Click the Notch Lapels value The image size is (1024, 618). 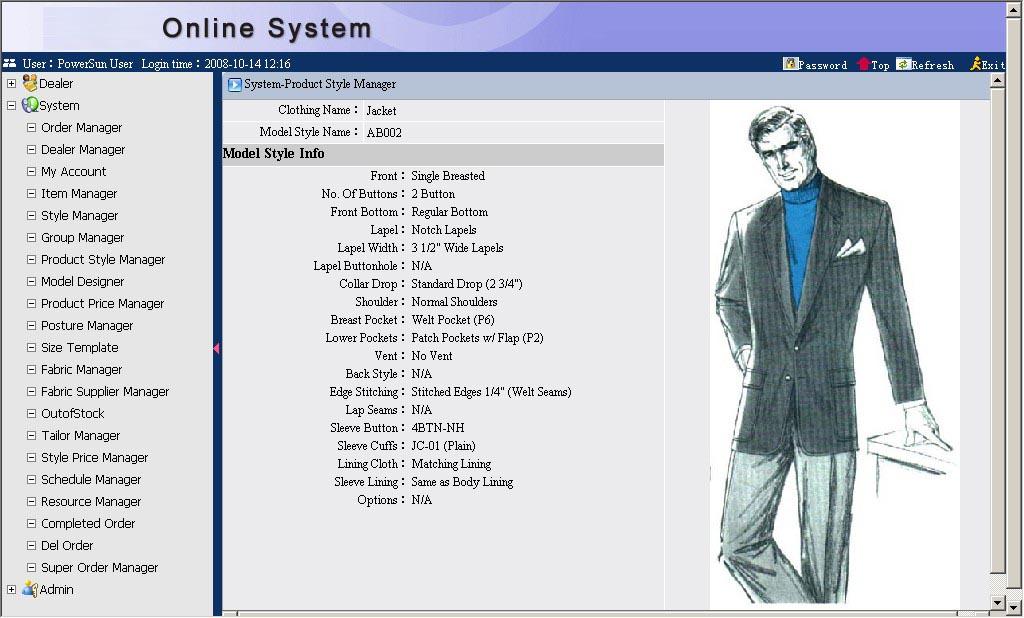pyautogui.click(x=444, y=230)
